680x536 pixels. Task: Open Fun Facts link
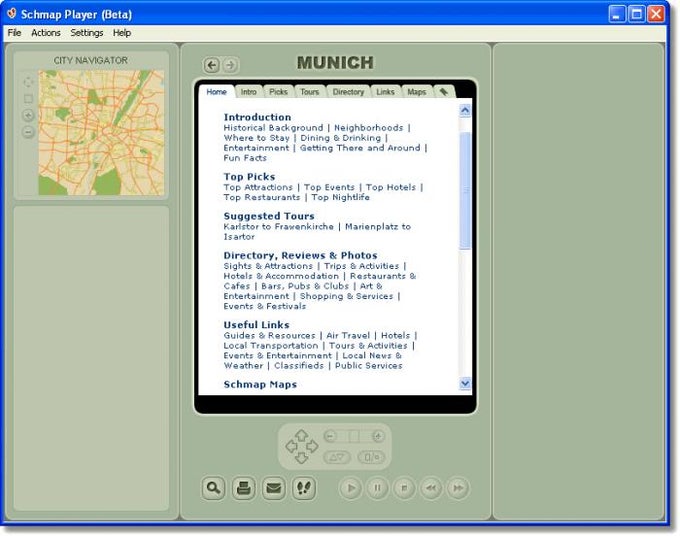click(x=245, y=158)
